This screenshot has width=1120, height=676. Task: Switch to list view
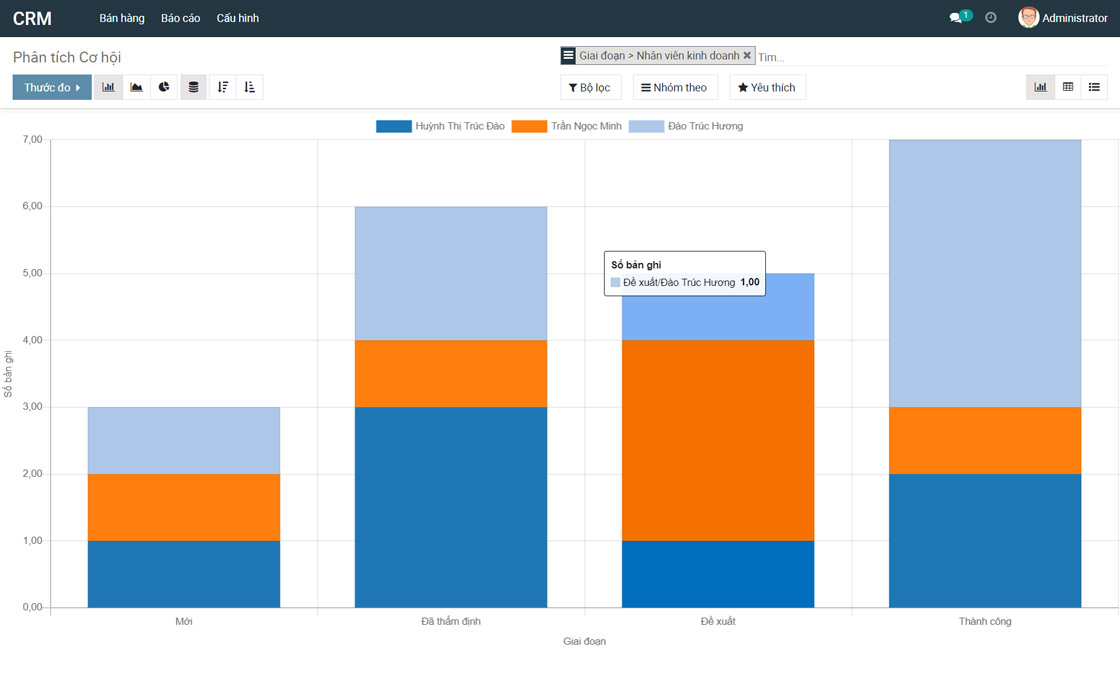(x=1094, y=88)
